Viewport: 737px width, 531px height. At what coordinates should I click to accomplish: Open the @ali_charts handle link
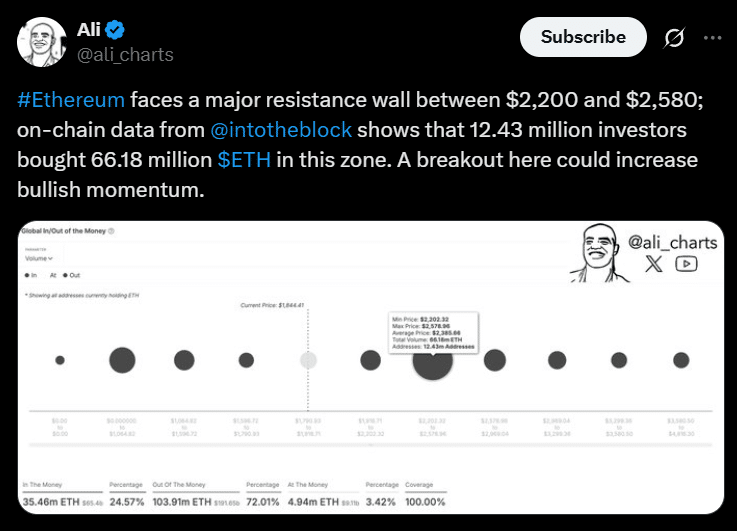tap(125, 54)
